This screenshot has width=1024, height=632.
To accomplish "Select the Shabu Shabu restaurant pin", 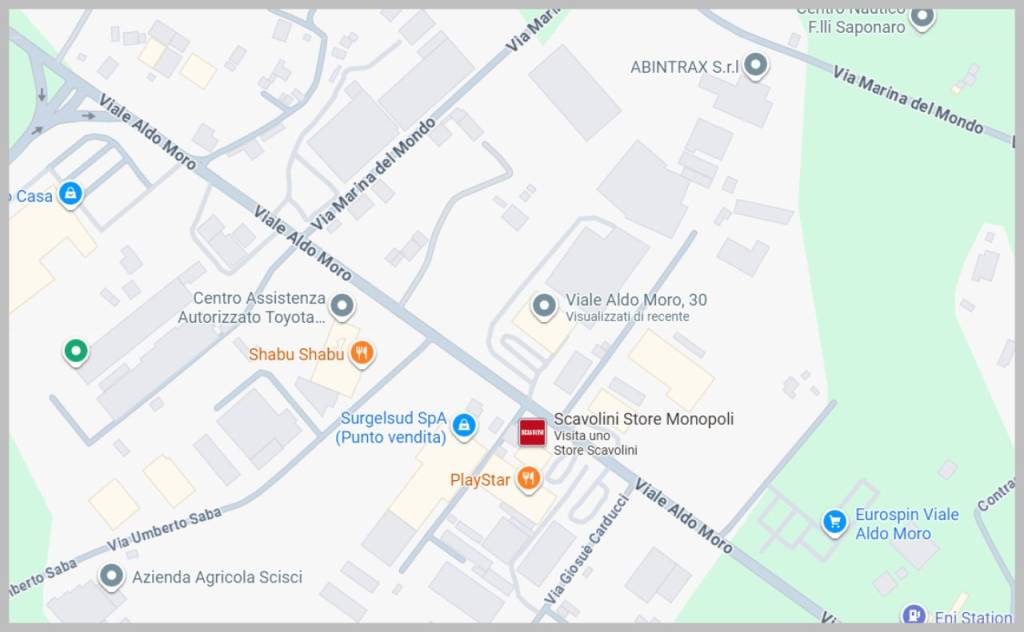I will (x=362, y=353).
